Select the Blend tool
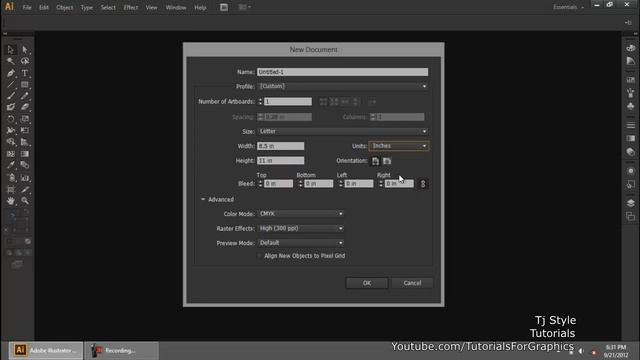The image size is (640, 360). (x=25, y=165)
